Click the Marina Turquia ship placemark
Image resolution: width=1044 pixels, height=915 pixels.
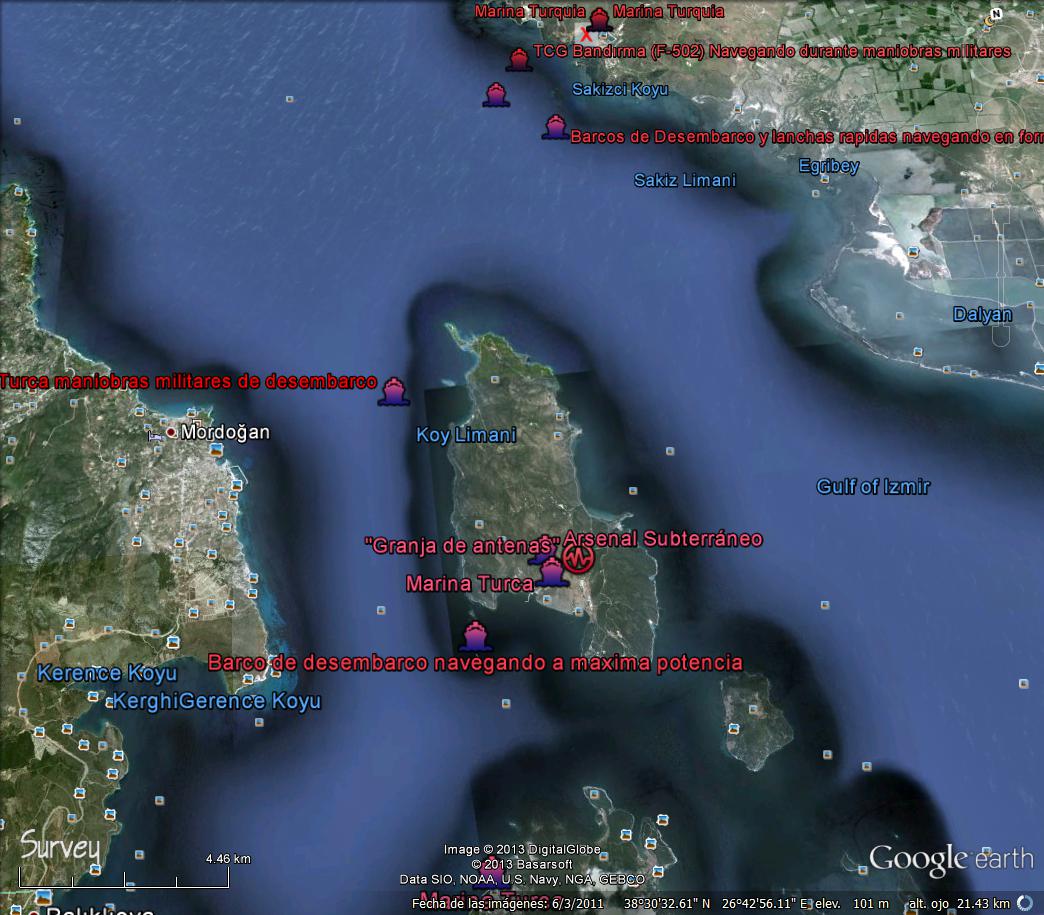pyautogui.click(x=599, y=19)
